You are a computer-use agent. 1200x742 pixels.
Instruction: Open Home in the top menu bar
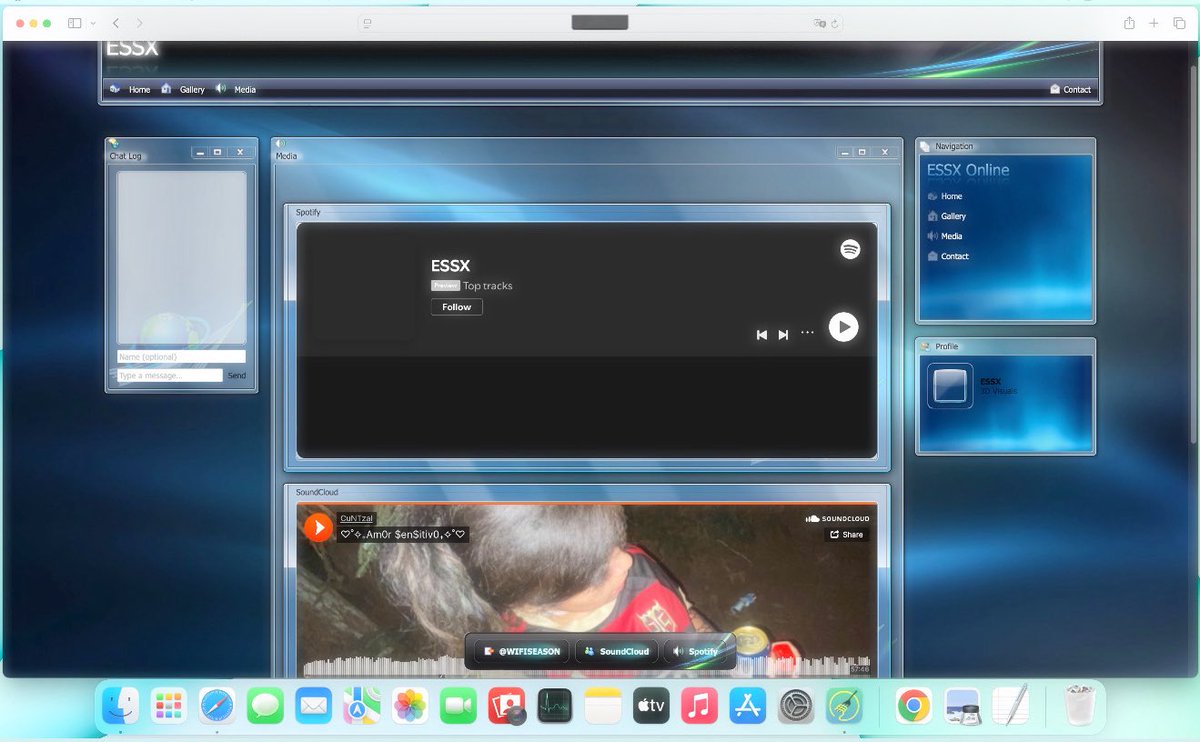coord(130,89)
